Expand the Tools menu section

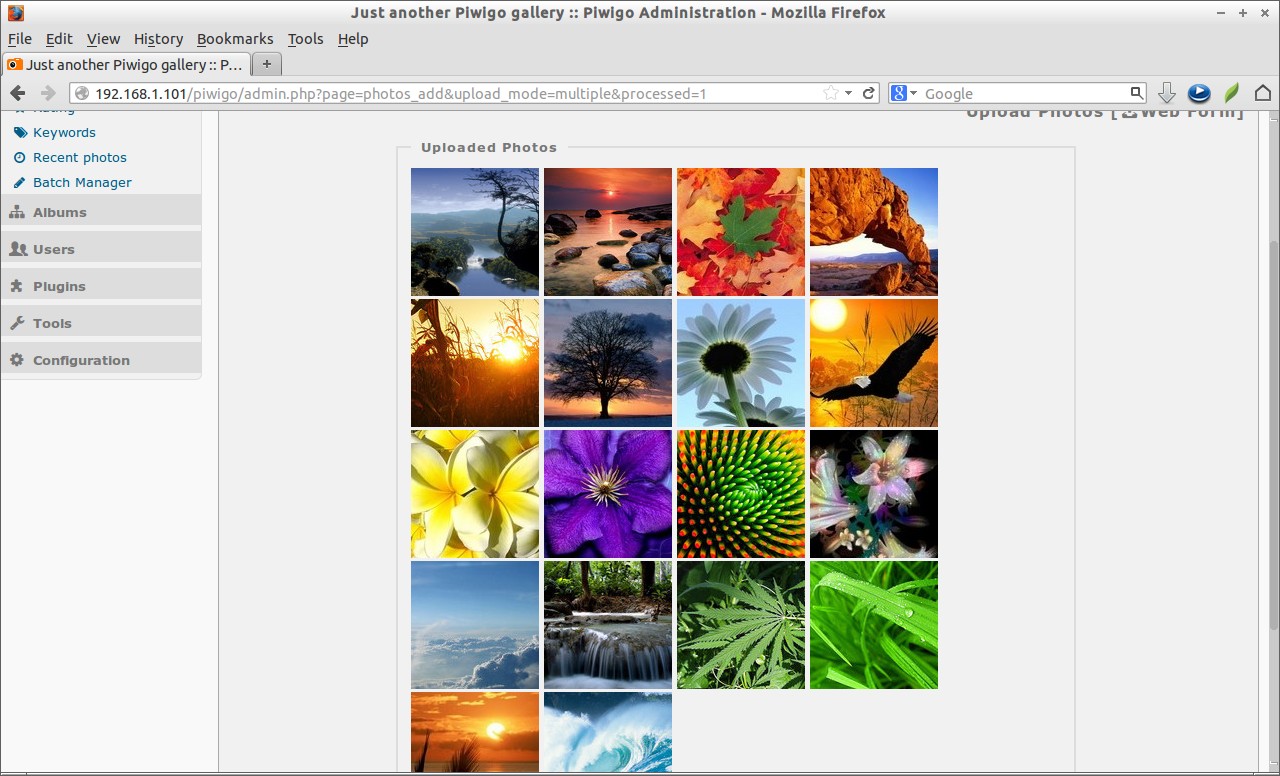(x=101, y=323)
